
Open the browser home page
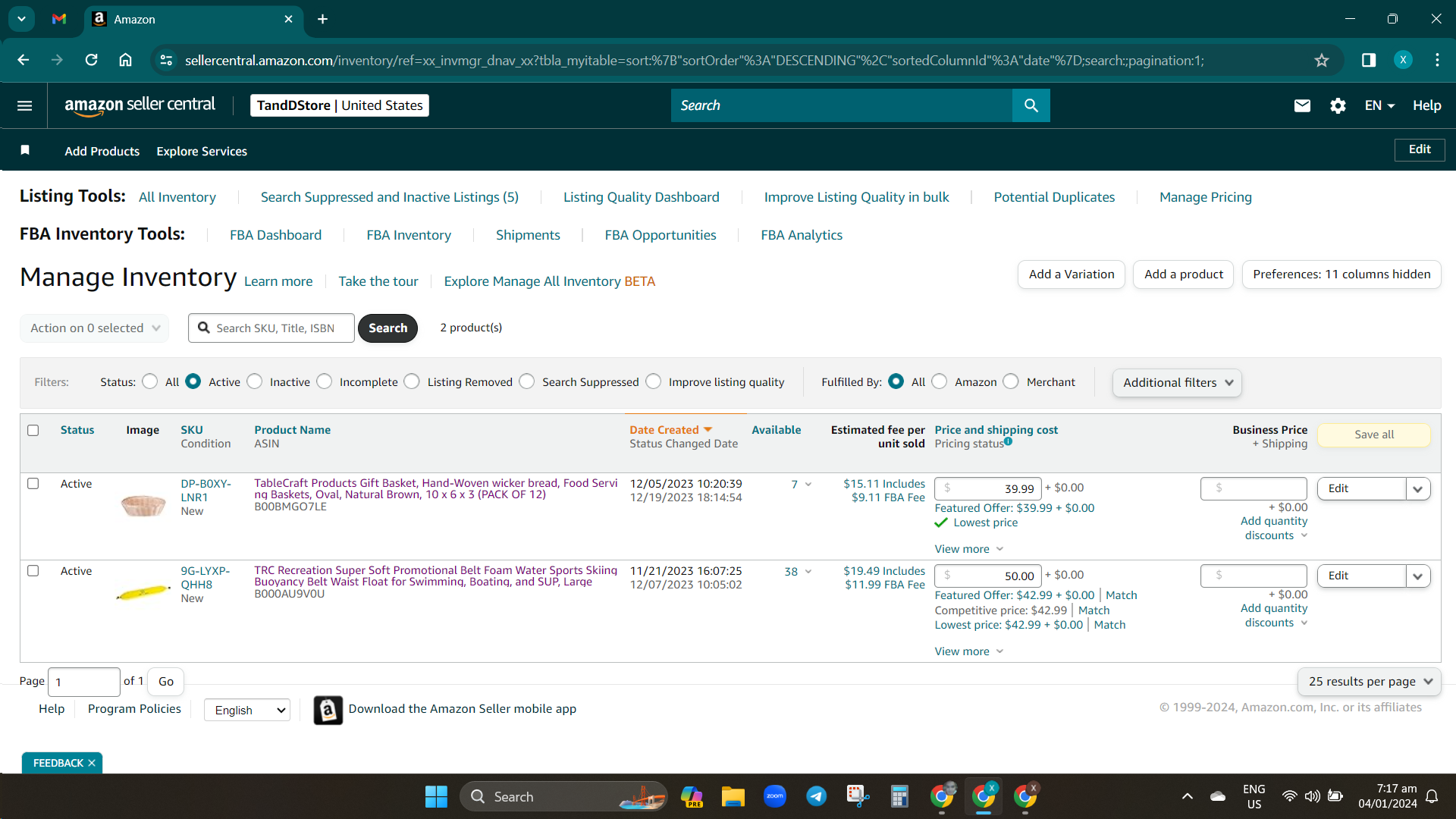pyautogui.click(x=126, y=60)
